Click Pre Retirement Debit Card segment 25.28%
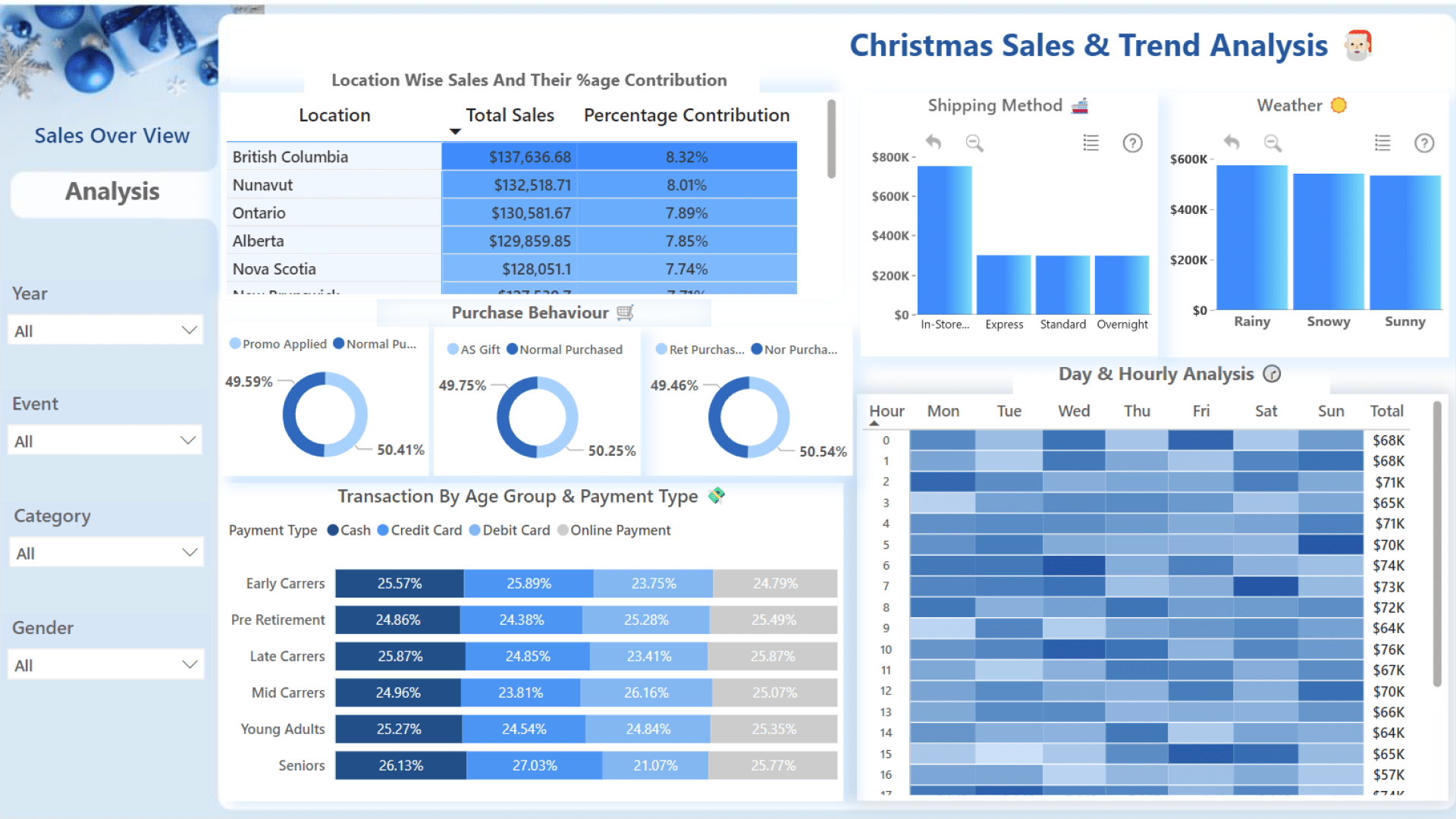This screenshot has width=1456, height=819. [646, 620]
